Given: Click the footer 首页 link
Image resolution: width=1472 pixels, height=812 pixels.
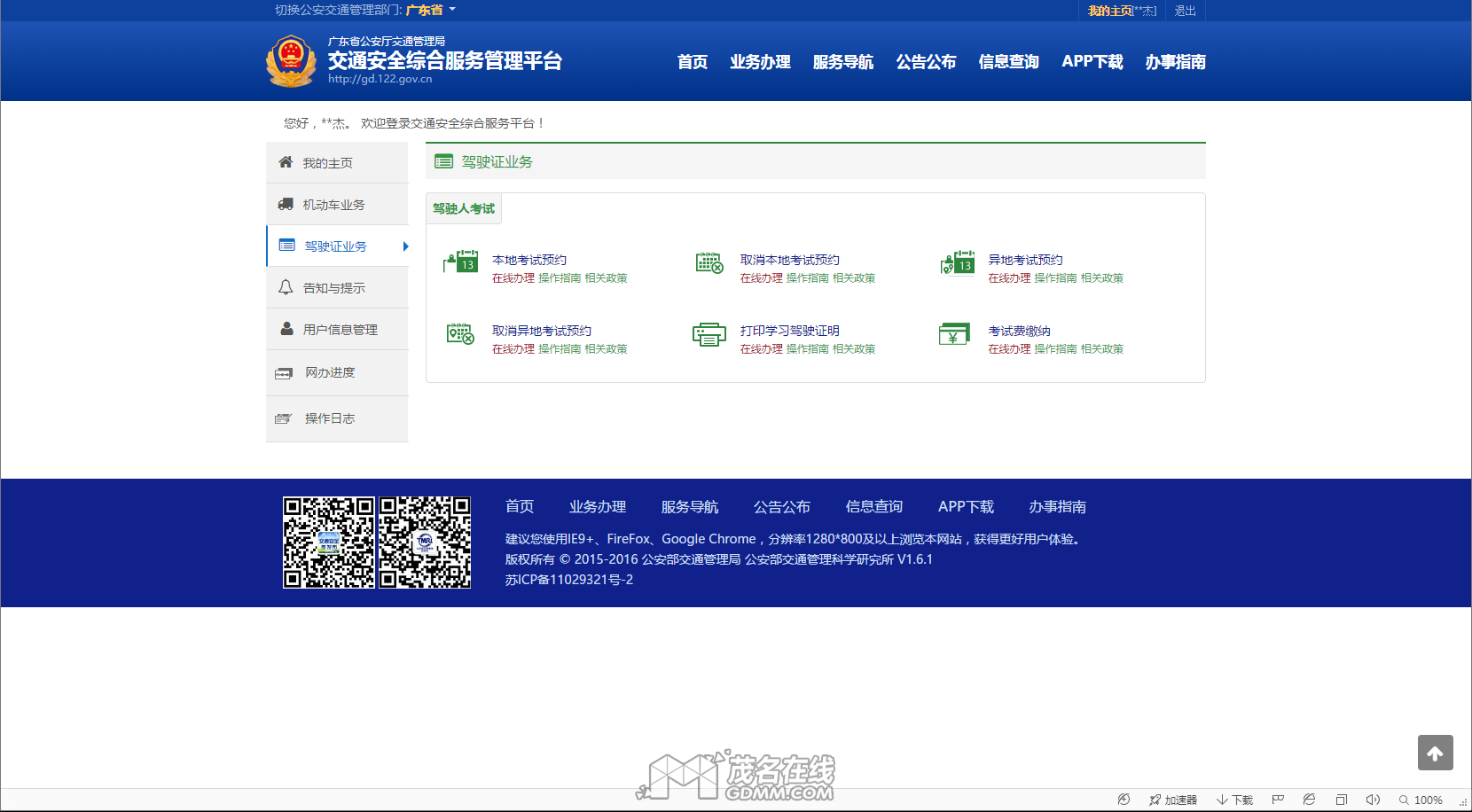Looking at the screenshot, I should point(520,506).
